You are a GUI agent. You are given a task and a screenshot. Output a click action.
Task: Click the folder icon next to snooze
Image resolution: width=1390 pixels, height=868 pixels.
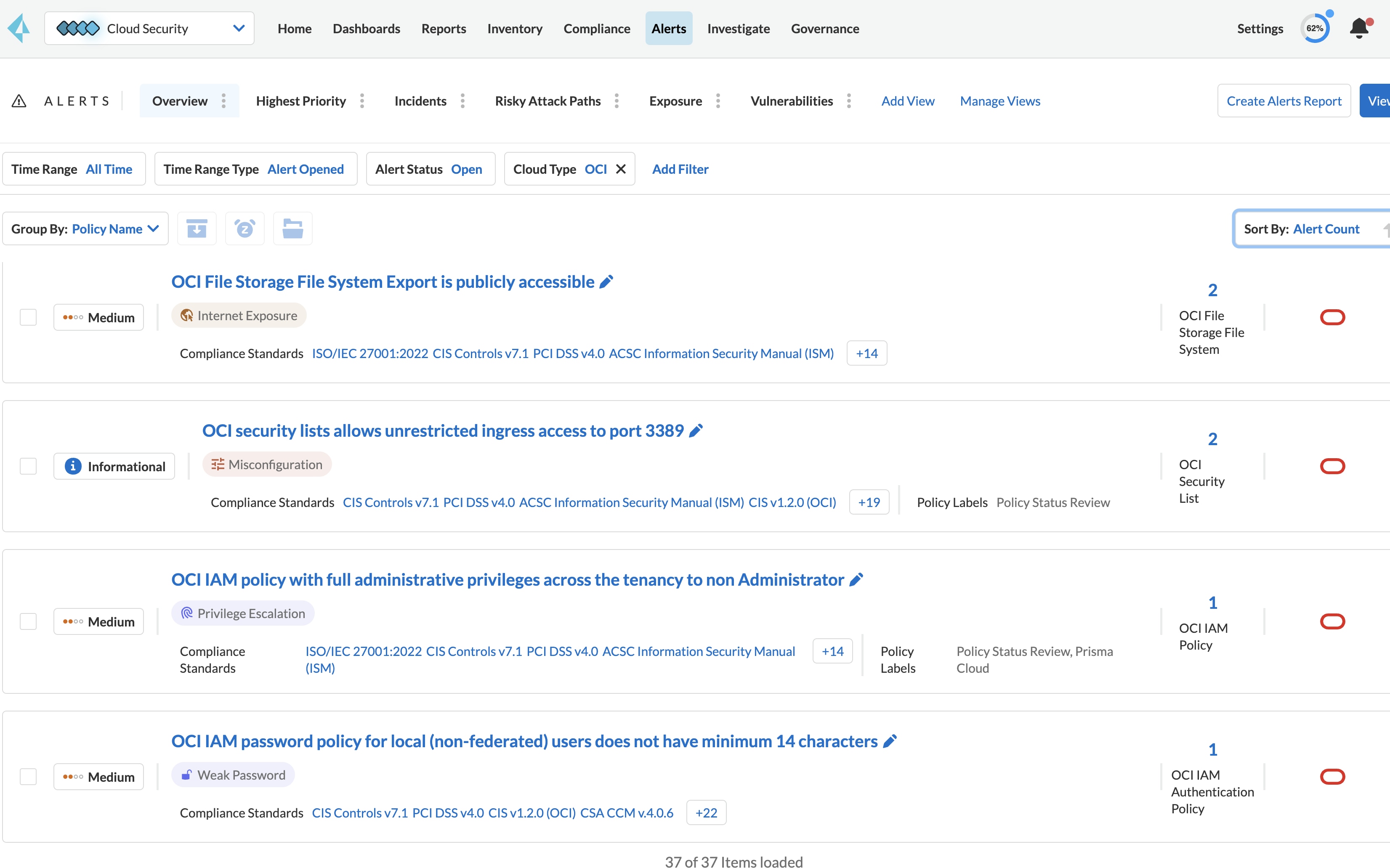(293, 228)
